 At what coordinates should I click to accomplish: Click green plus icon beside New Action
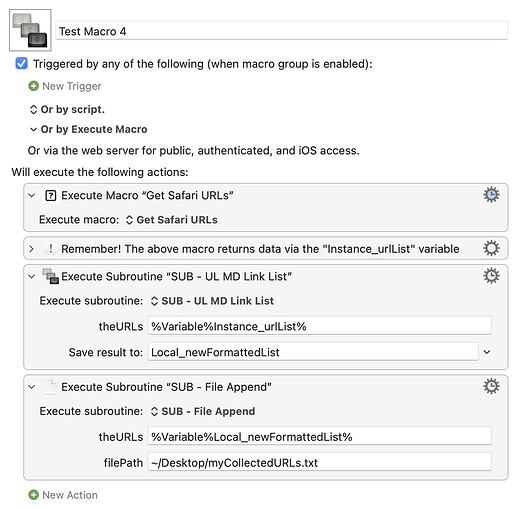point(33,495)
